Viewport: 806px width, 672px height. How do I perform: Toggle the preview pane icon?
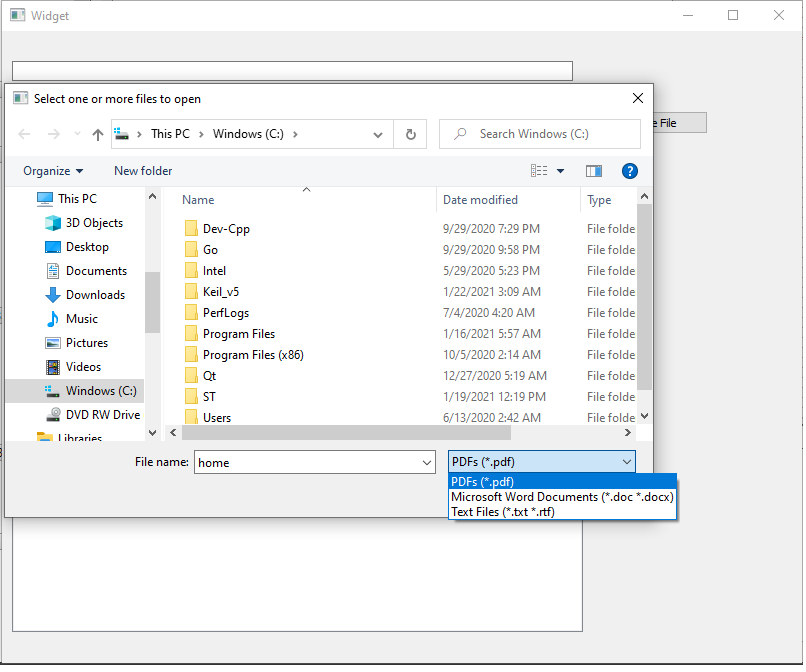594,171
